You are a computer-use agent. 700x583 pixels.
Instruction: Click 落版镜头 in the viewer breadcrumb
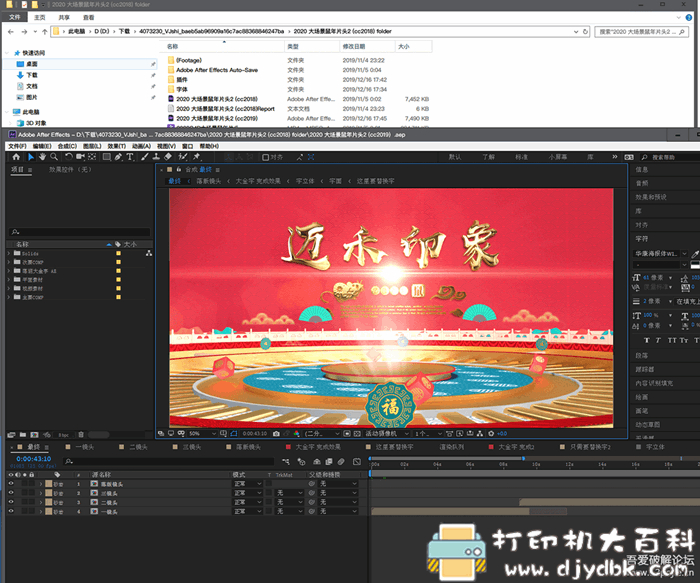[x=208, y=181]
